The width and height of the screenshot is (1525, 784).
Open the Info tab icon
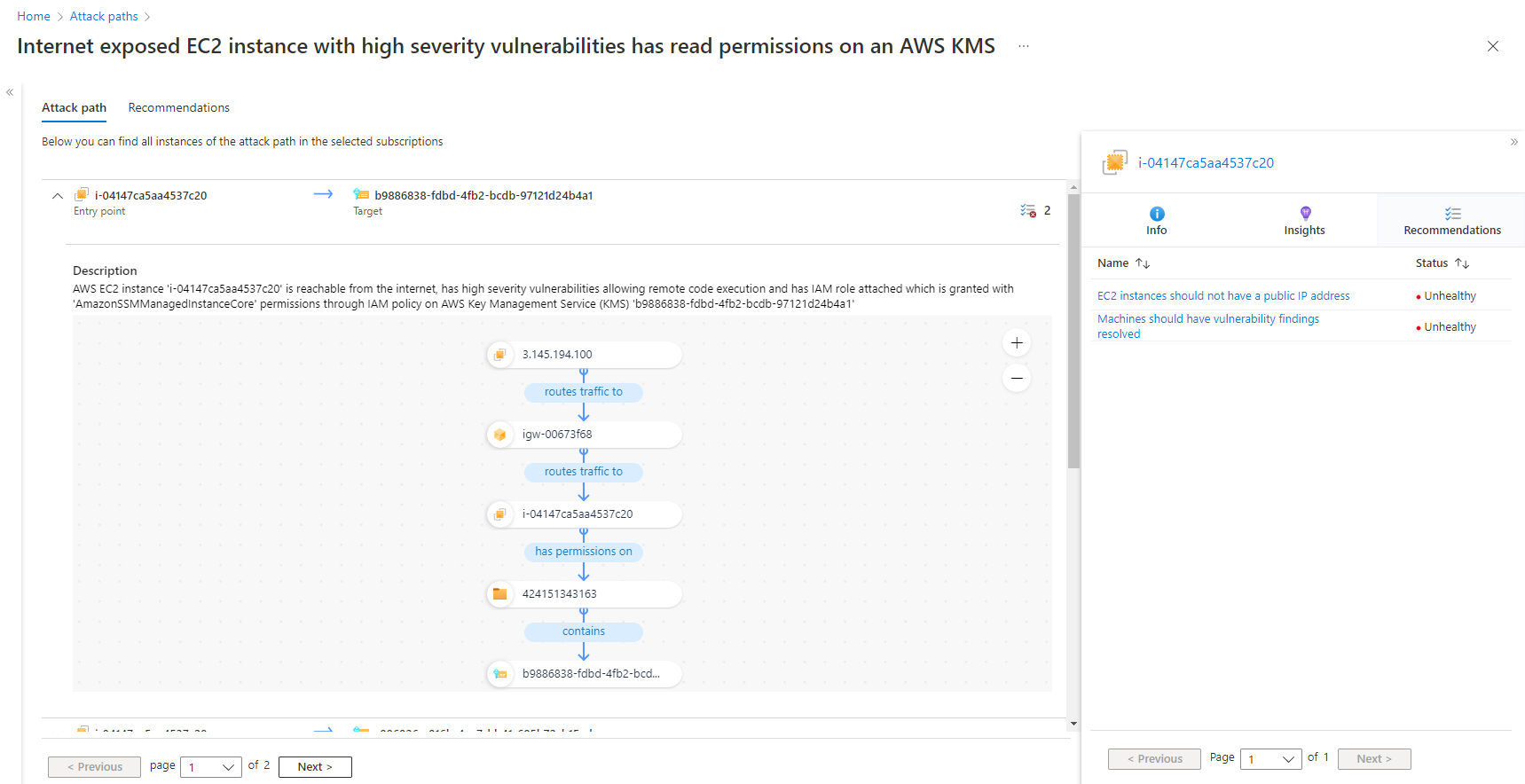pyautogui.click(x=1157, y=214)
